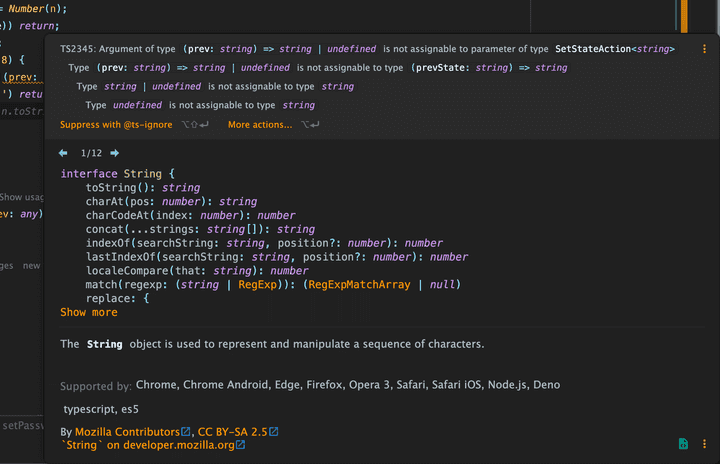
Task: Open the popup's three-dot options menu
Action: (x=704, y=443)
